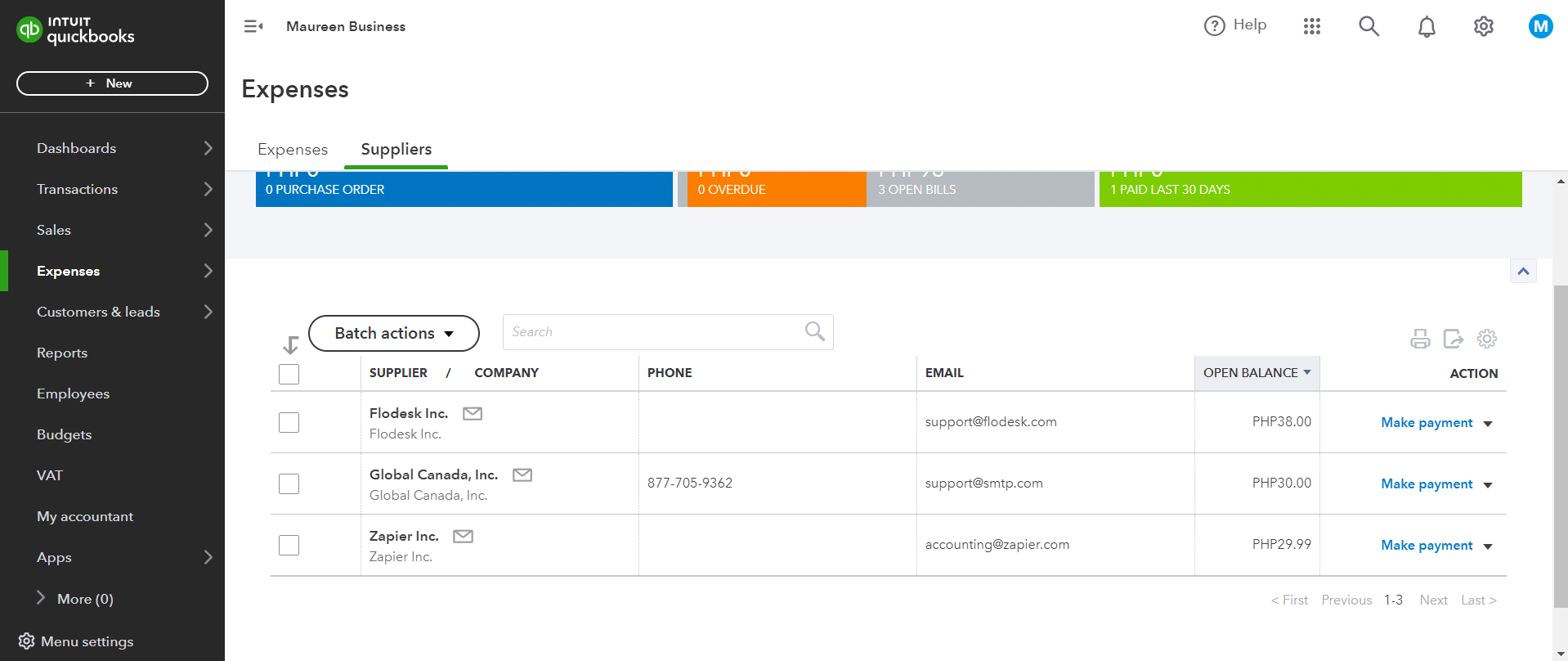The width and height of the screenshot is (1568, 661).
Task: Click the New button
Action: tap(112, 83)
